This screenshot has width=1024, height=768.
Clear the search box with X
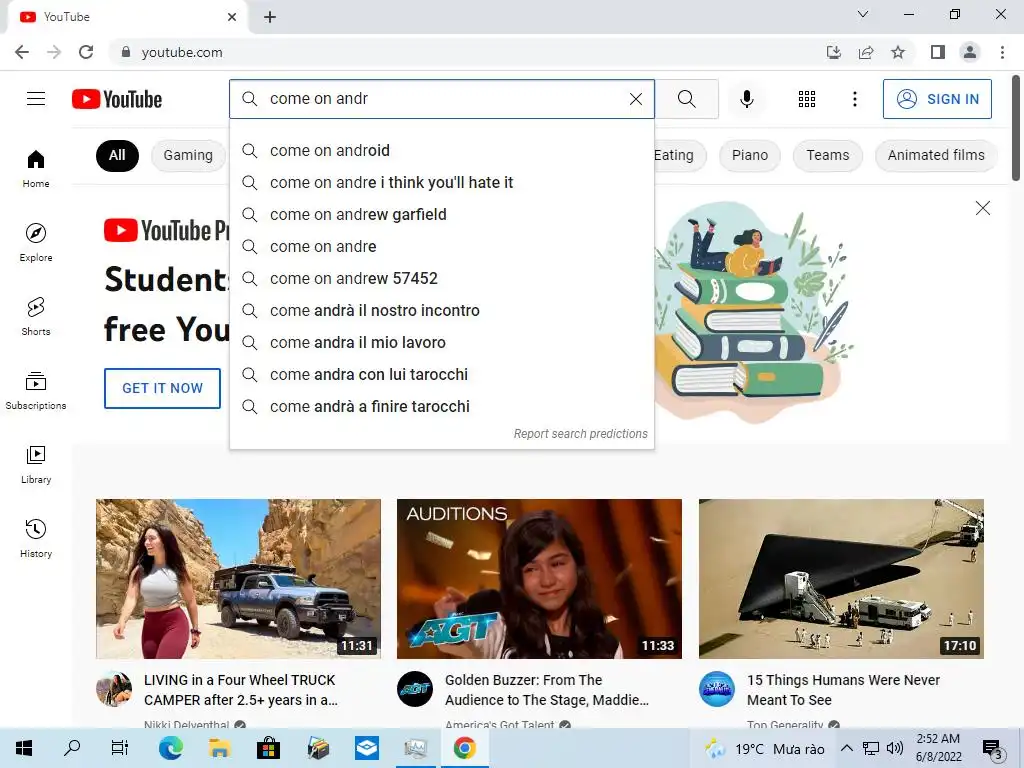point(635,99)
